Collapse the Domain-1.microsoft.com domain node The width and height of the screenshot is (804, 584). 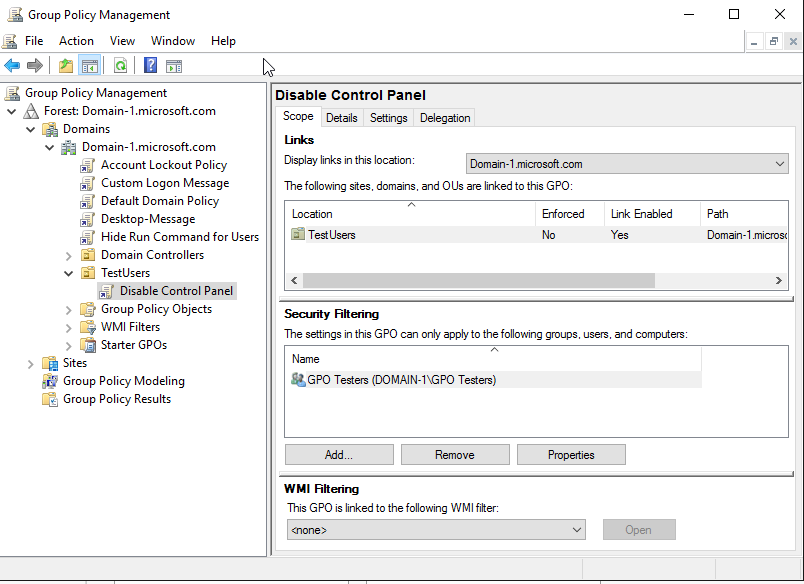pyautogui.click(x=50, y=147)
